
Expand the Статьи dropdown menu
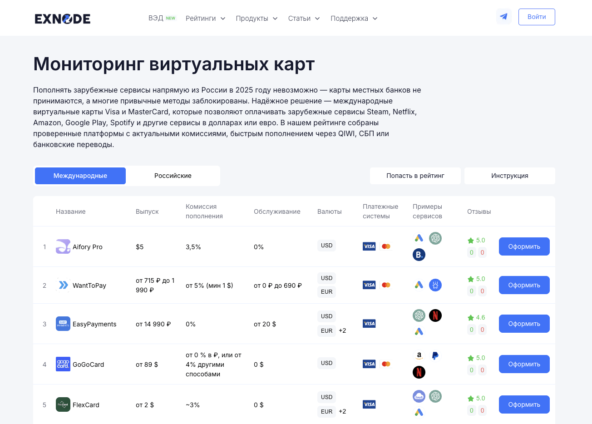point(304,18)
